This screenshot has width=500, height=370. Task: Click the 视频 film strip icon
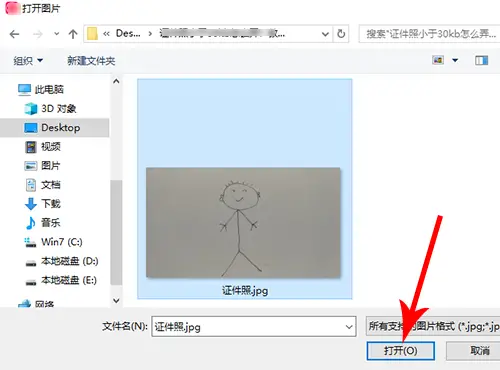[x=31, y=147]
